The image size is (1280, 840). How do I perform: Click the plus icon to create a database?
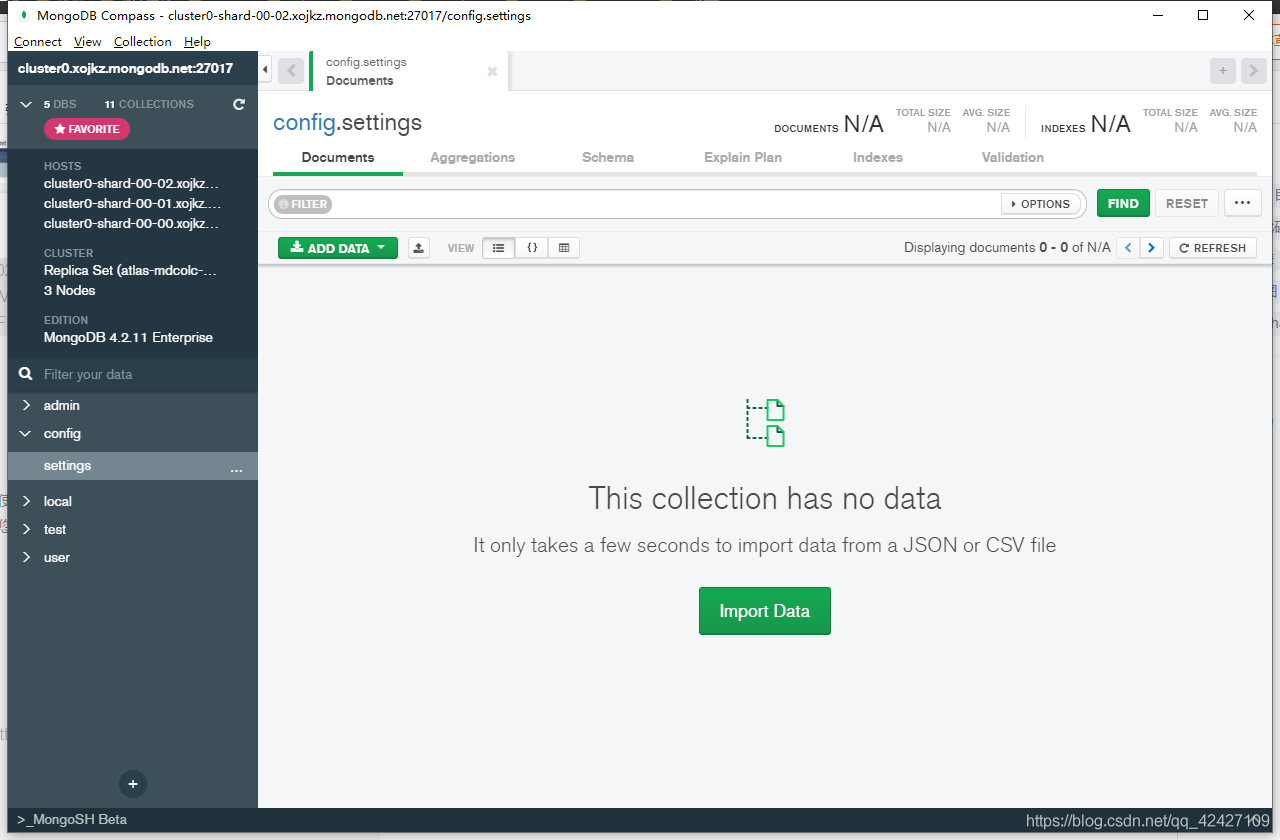point(132,783)
